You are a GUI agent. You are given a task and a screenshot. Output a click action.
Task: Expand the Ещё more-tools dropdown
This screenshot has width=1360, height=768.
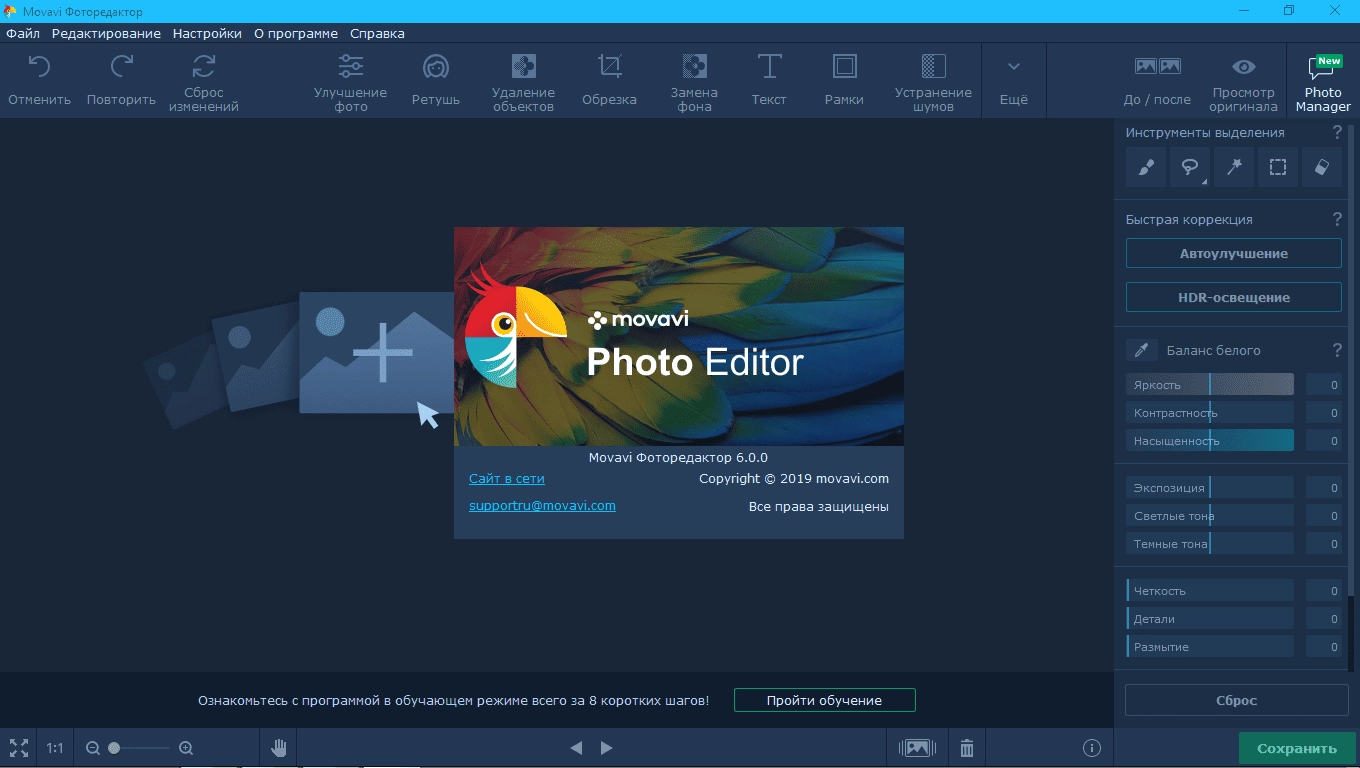point(1013,80)
